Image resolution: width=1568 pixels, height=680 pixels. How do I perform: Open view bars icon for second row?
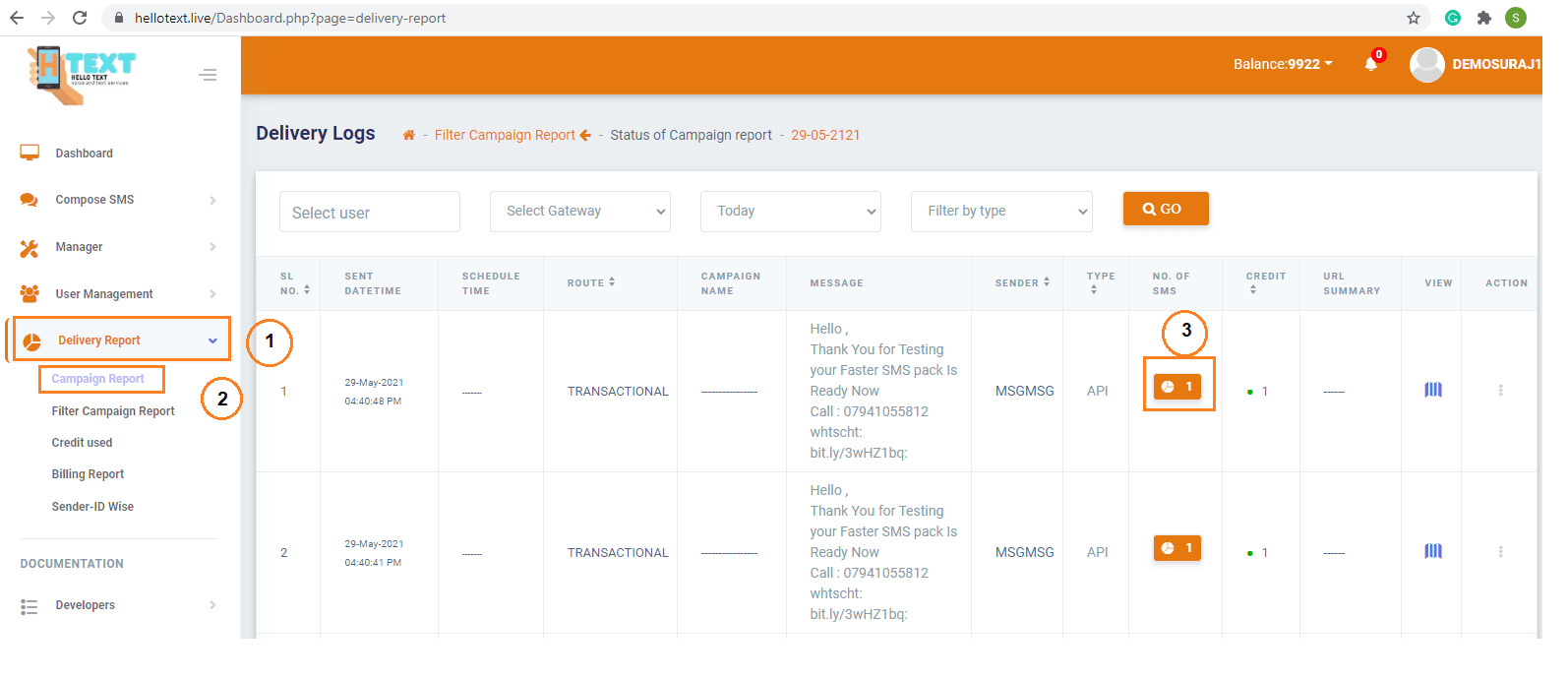pos(1433,552)
